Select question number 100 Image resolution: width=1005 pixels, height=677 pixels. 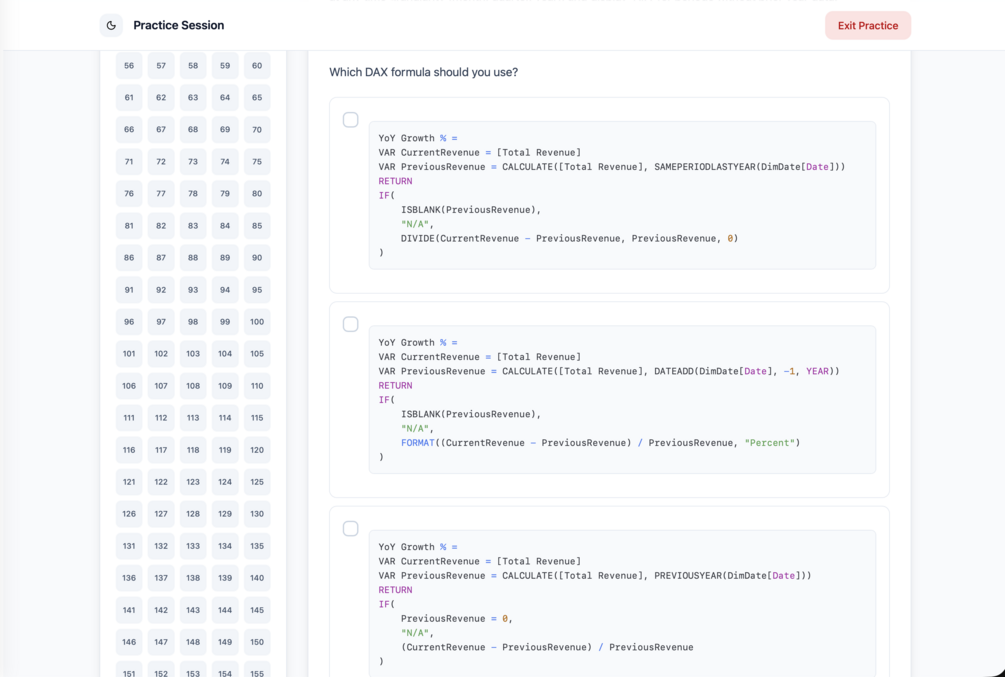(257, 322)
